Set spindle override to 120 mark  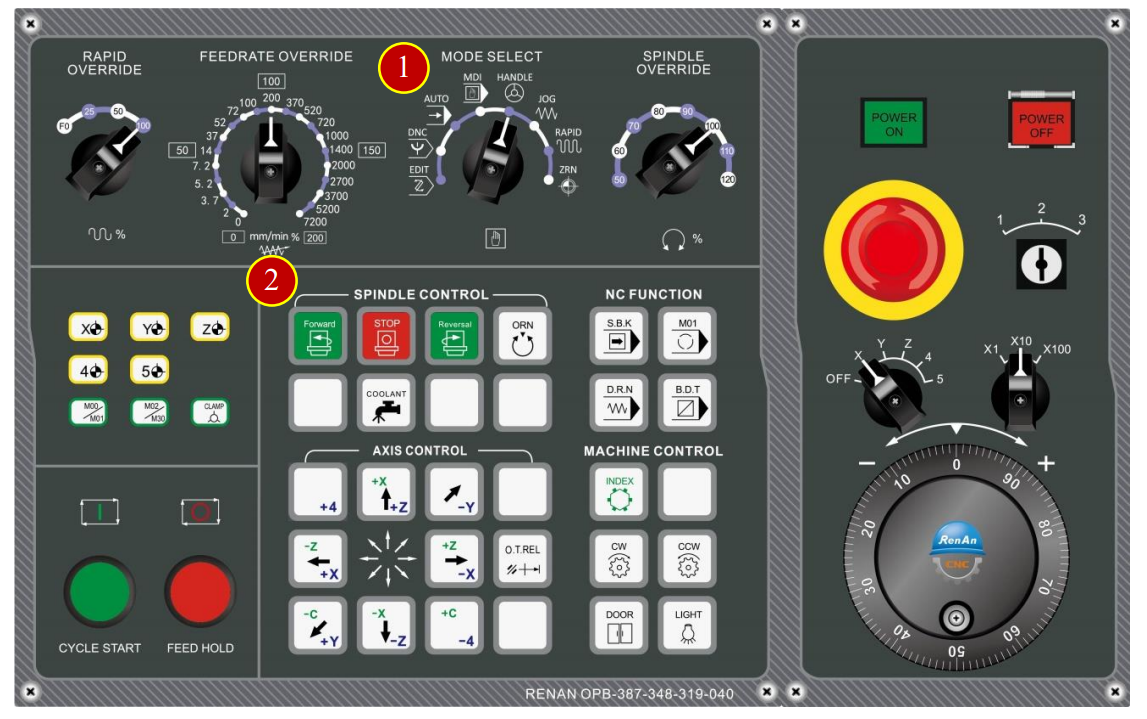728,179
